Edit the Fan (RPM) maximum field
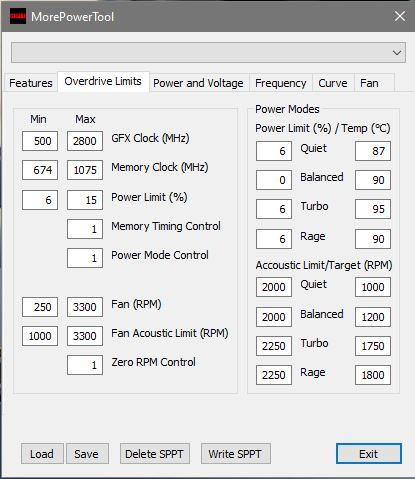This screenshot has width=415, height=479. 85,307
